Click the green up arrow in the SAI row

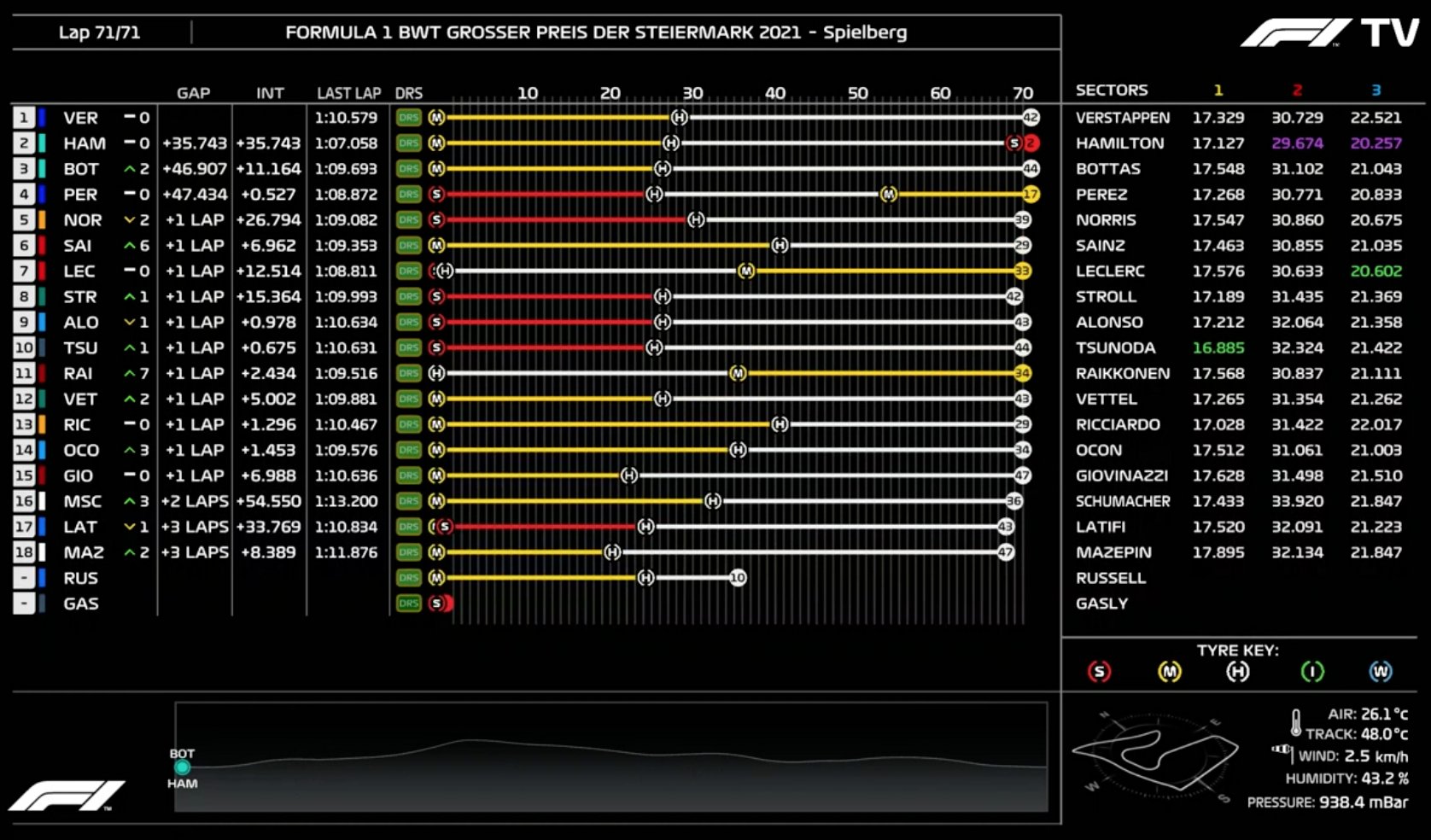(130, 246)
